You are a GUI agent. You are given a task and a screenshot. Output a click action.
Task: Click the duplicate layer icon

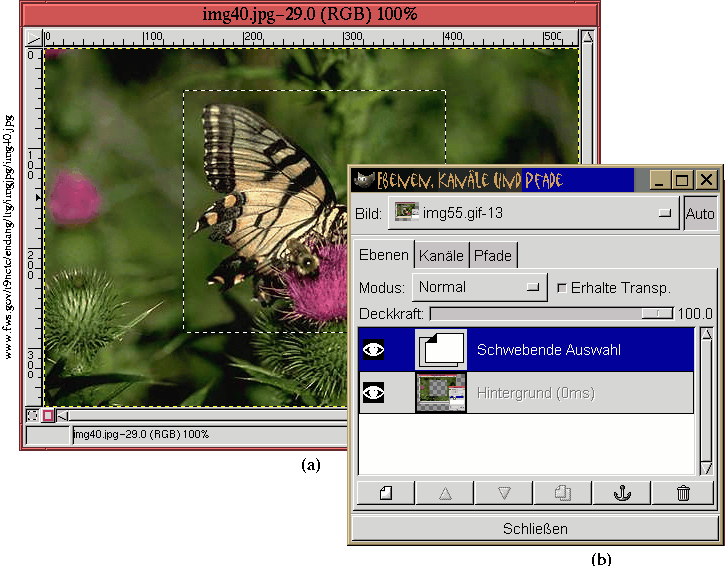(x=562, y=492)
